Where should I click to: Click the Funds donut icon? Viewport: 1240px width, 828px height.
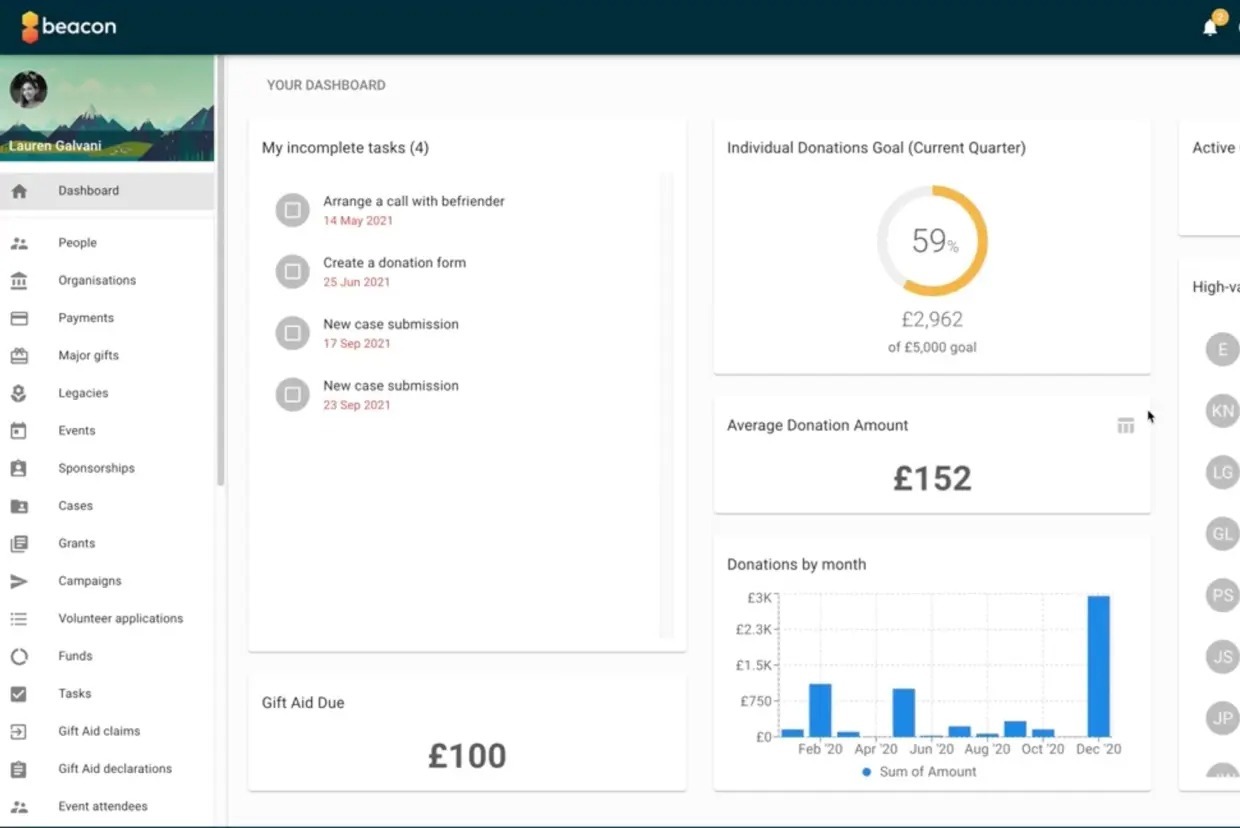[x=19, y=657]
